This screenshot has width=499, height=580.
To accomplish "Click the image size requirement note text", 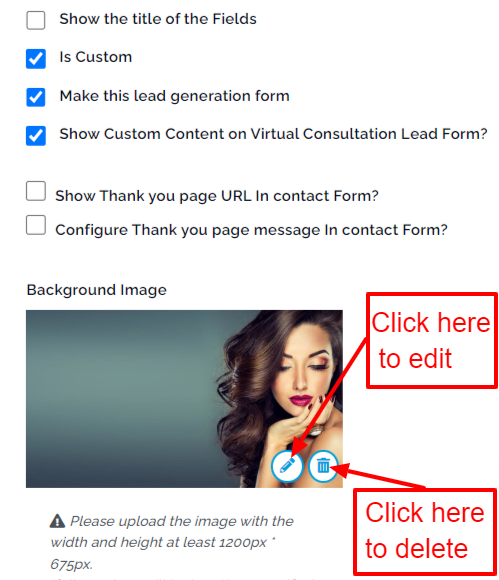I will point(172,542).
